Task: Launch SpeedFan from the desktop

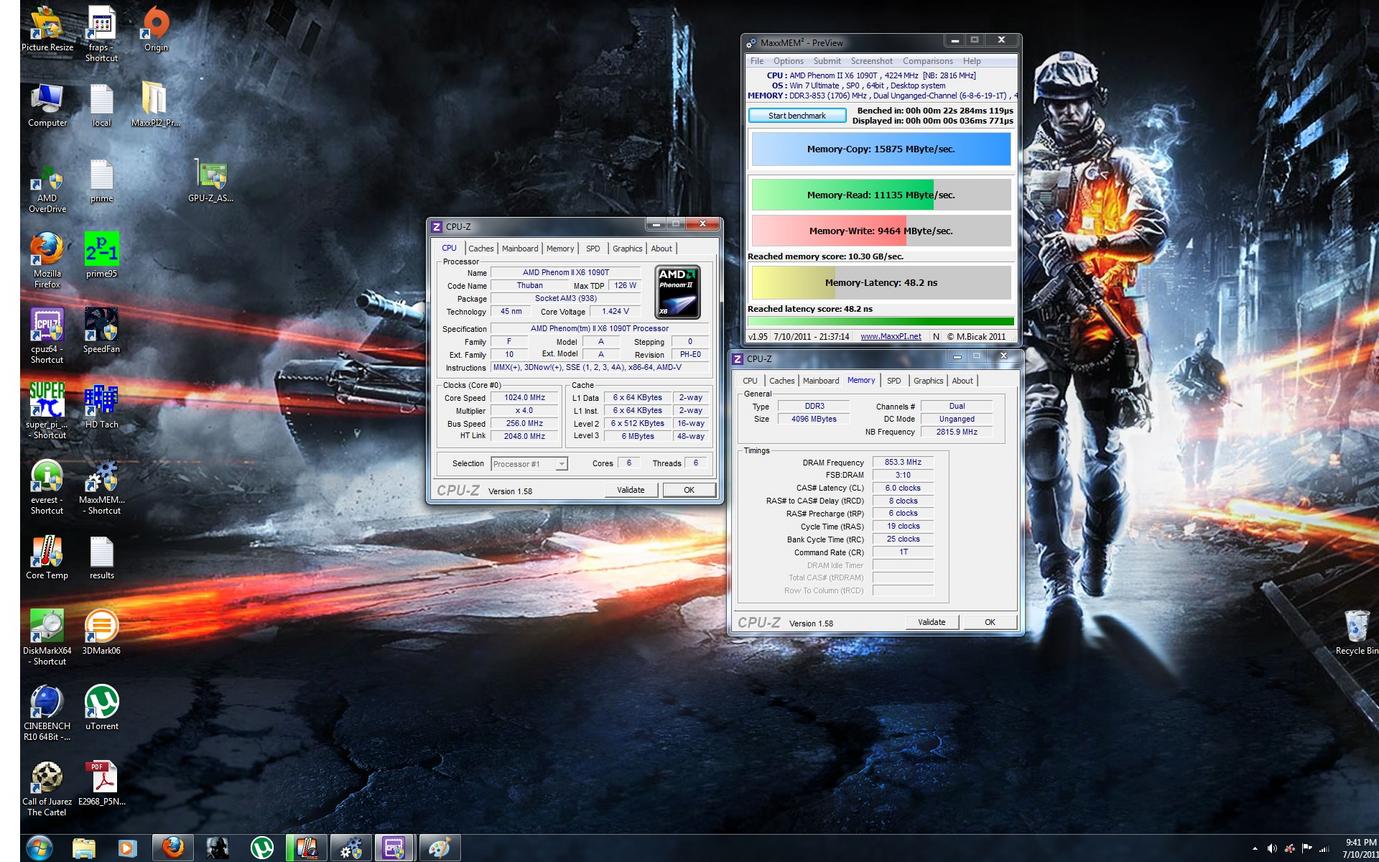Action: click(101, 331)
